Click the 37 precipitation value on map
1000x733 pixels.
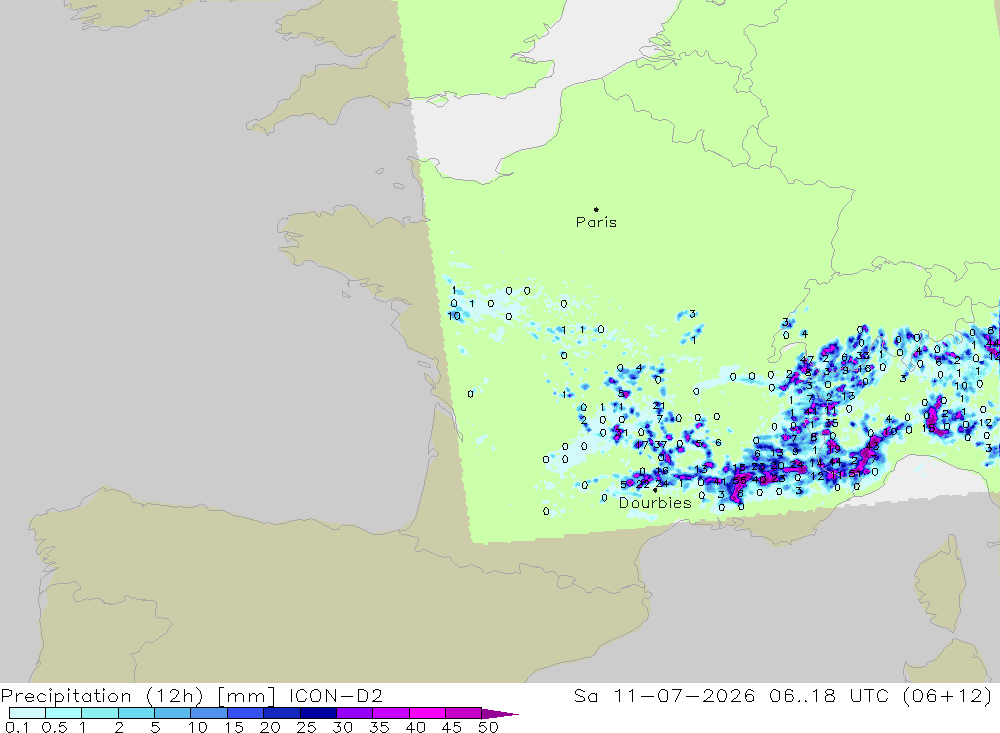click(660, 445)
